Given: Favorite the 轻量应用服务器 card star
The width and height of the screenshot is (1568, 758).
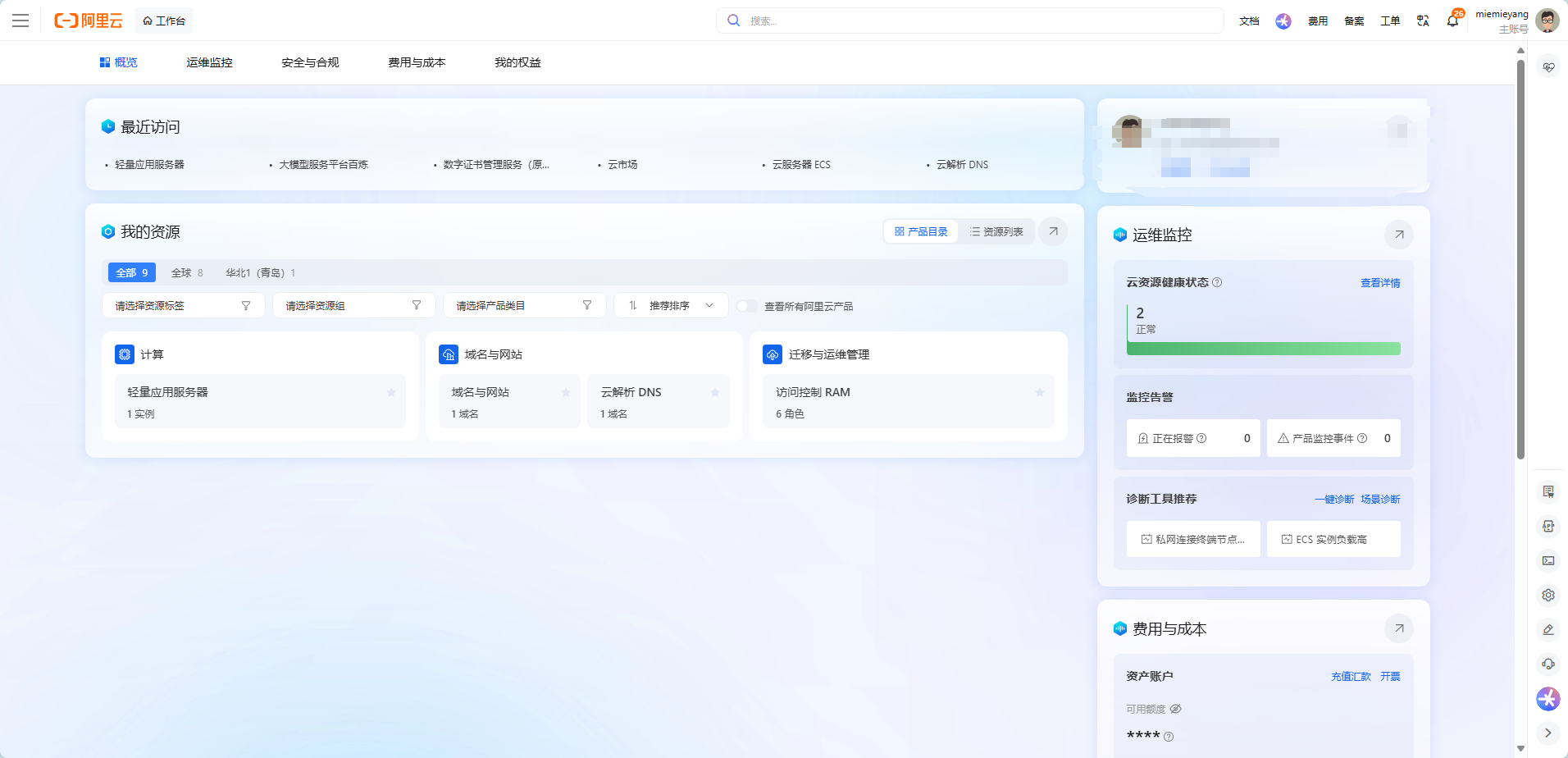Looking at the screenshot, I should pos(391,392).
